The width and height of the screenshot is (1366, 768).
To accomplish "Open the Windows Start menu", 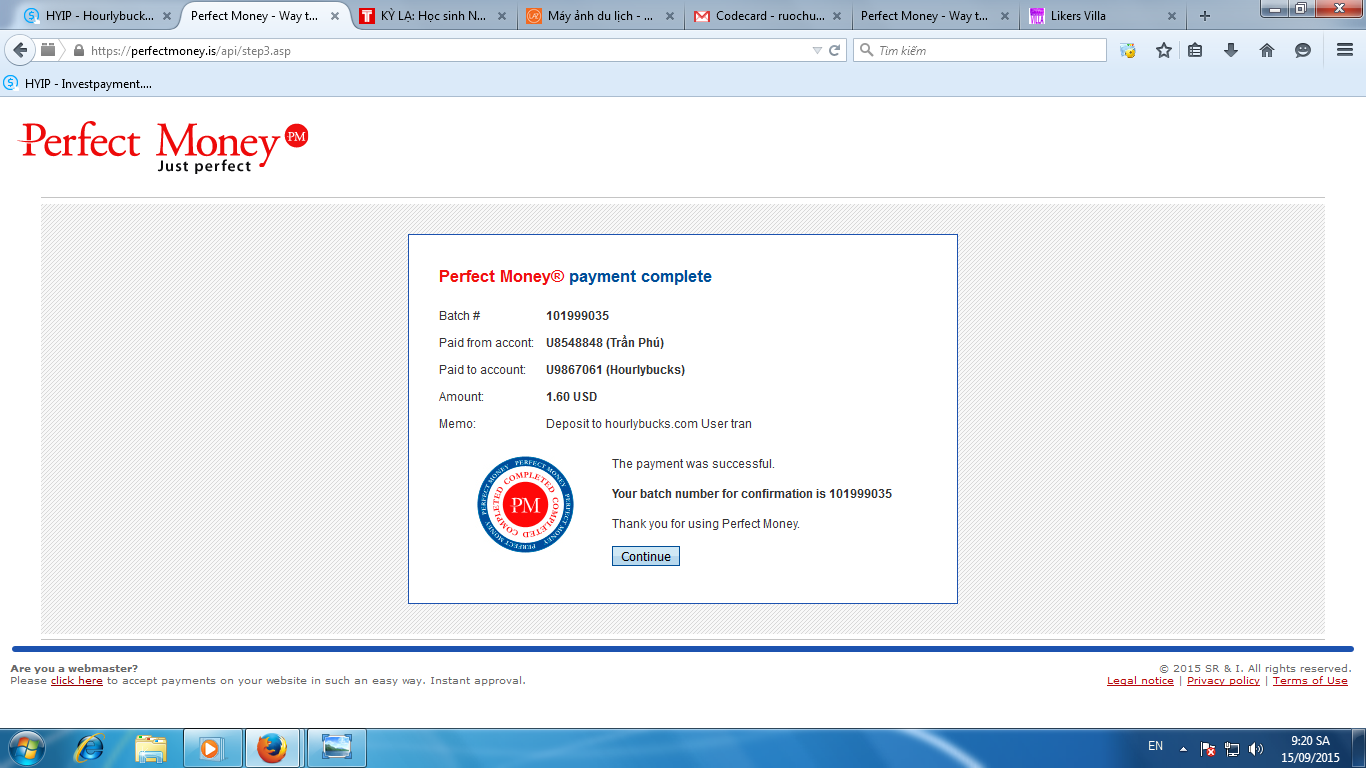I will [x=27, y=748].
